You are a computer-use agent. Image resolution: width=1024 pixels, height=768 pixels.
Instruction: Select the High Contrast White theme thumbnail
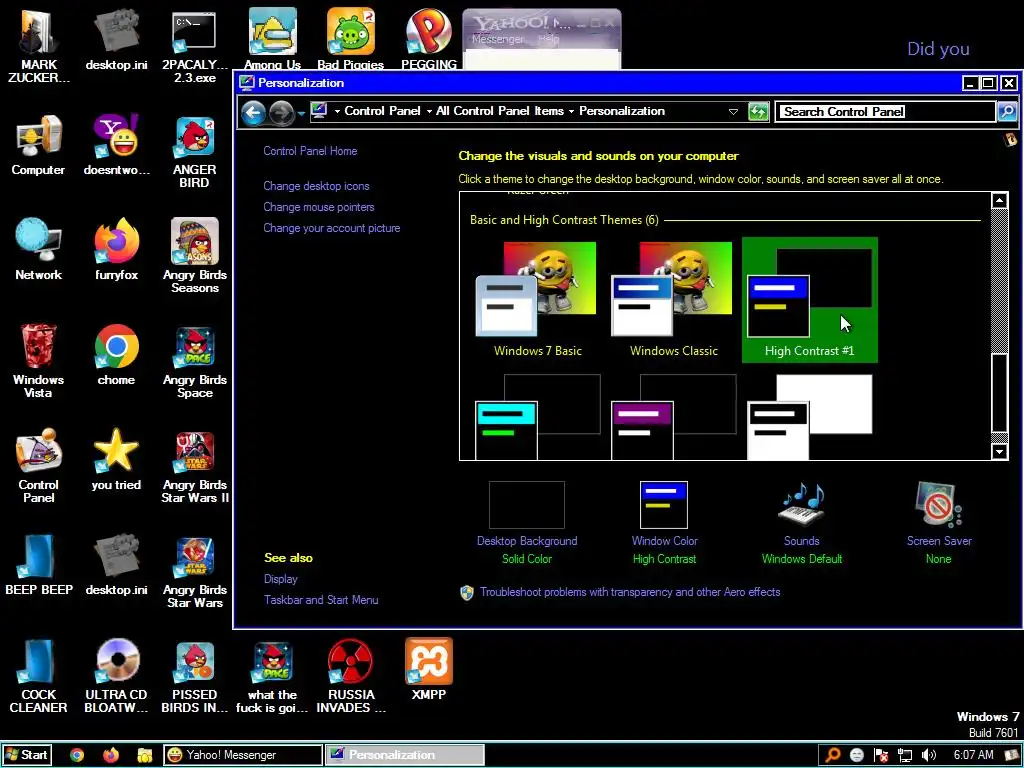click(810, 417)
